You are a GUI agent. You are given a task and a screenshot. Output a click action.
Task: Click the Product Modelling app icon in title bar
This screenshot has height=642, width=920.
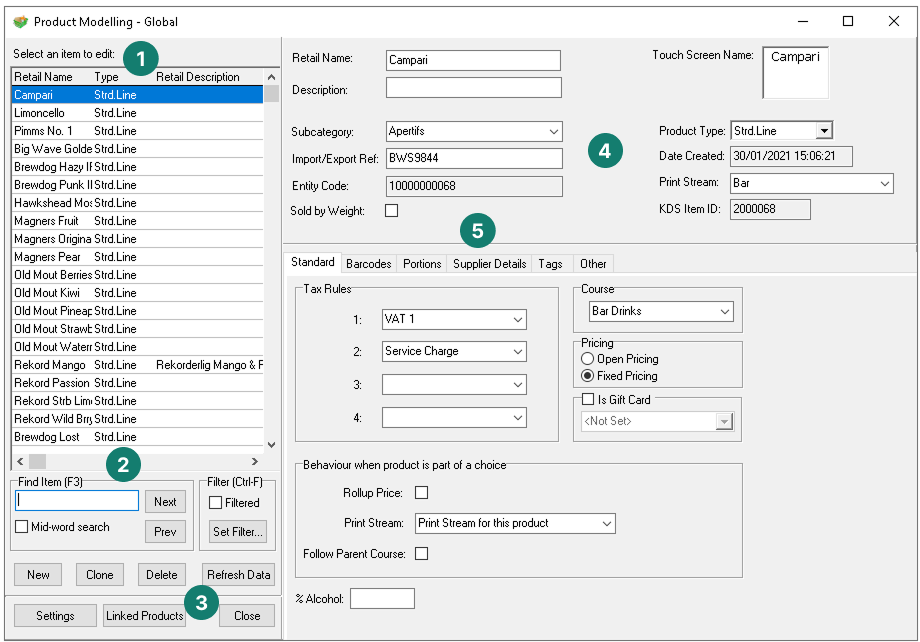(x=19, y=21)
